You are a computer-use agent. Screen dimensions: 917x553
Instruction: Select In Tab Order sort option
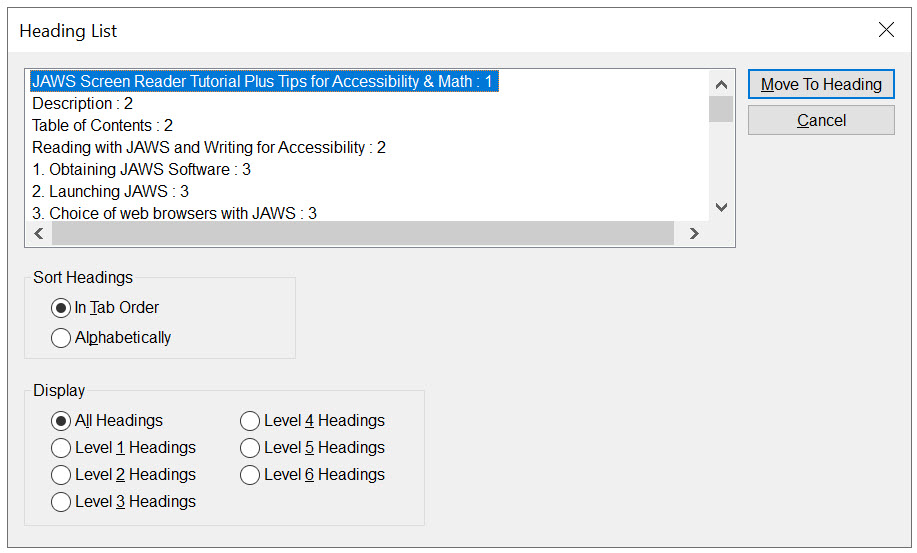pyautogui.click(x=105, y=307)
